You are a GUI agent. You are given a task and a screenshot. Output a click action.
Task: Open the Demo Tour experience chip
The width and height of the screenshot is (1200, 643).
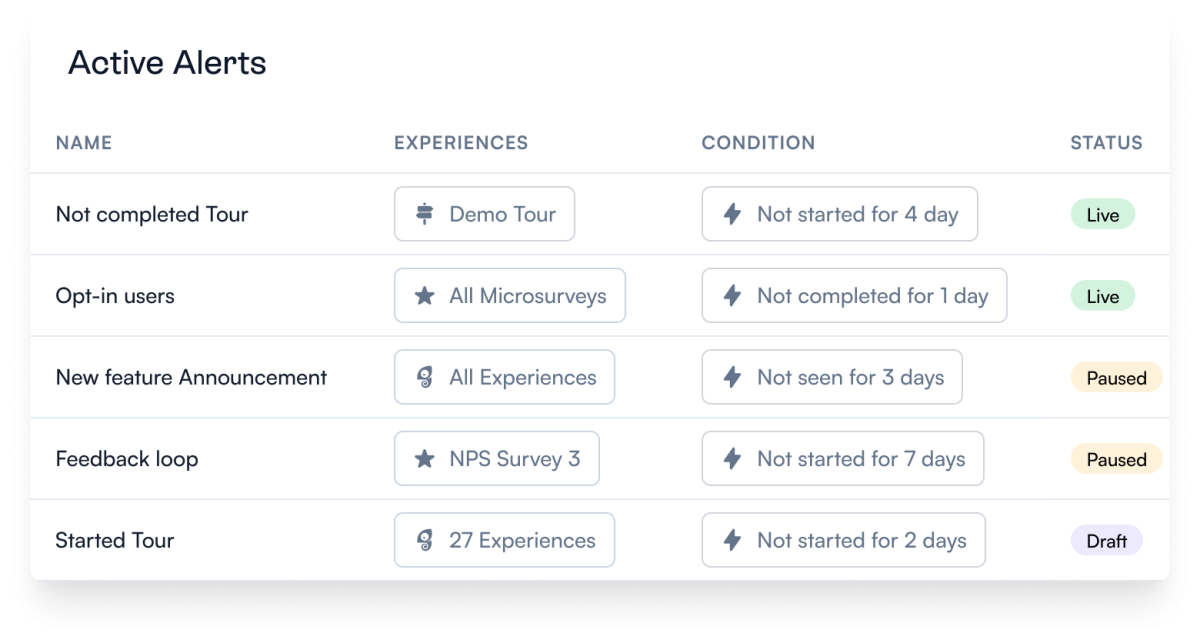(484, 214)
